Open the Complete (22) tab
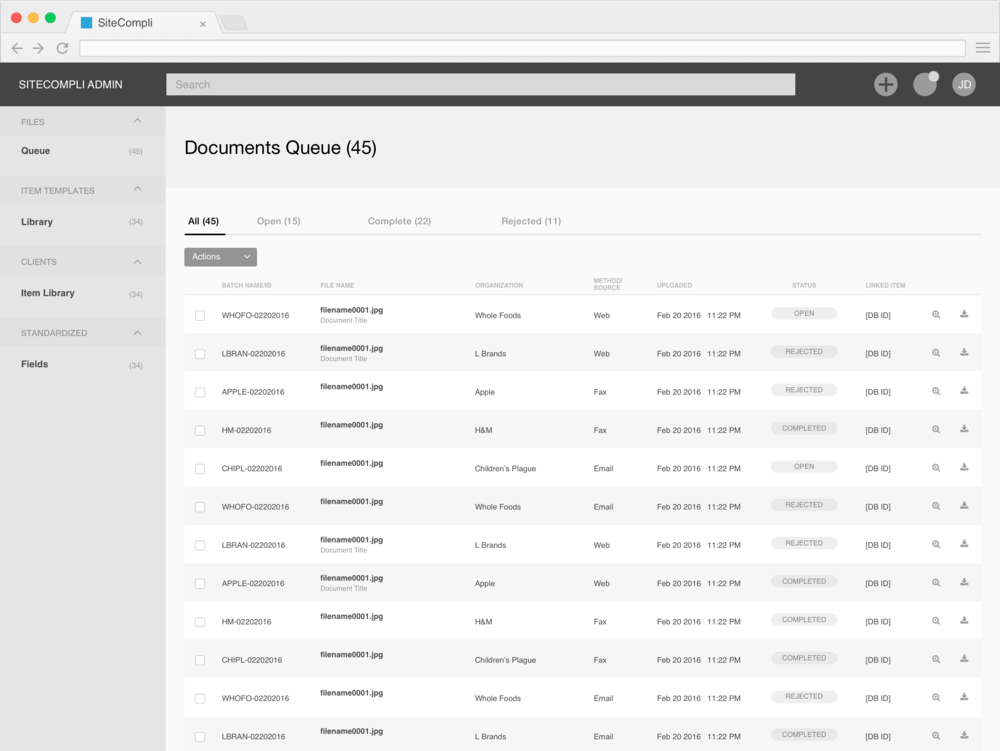1000x751 pixels. click(x=399, y=220)
